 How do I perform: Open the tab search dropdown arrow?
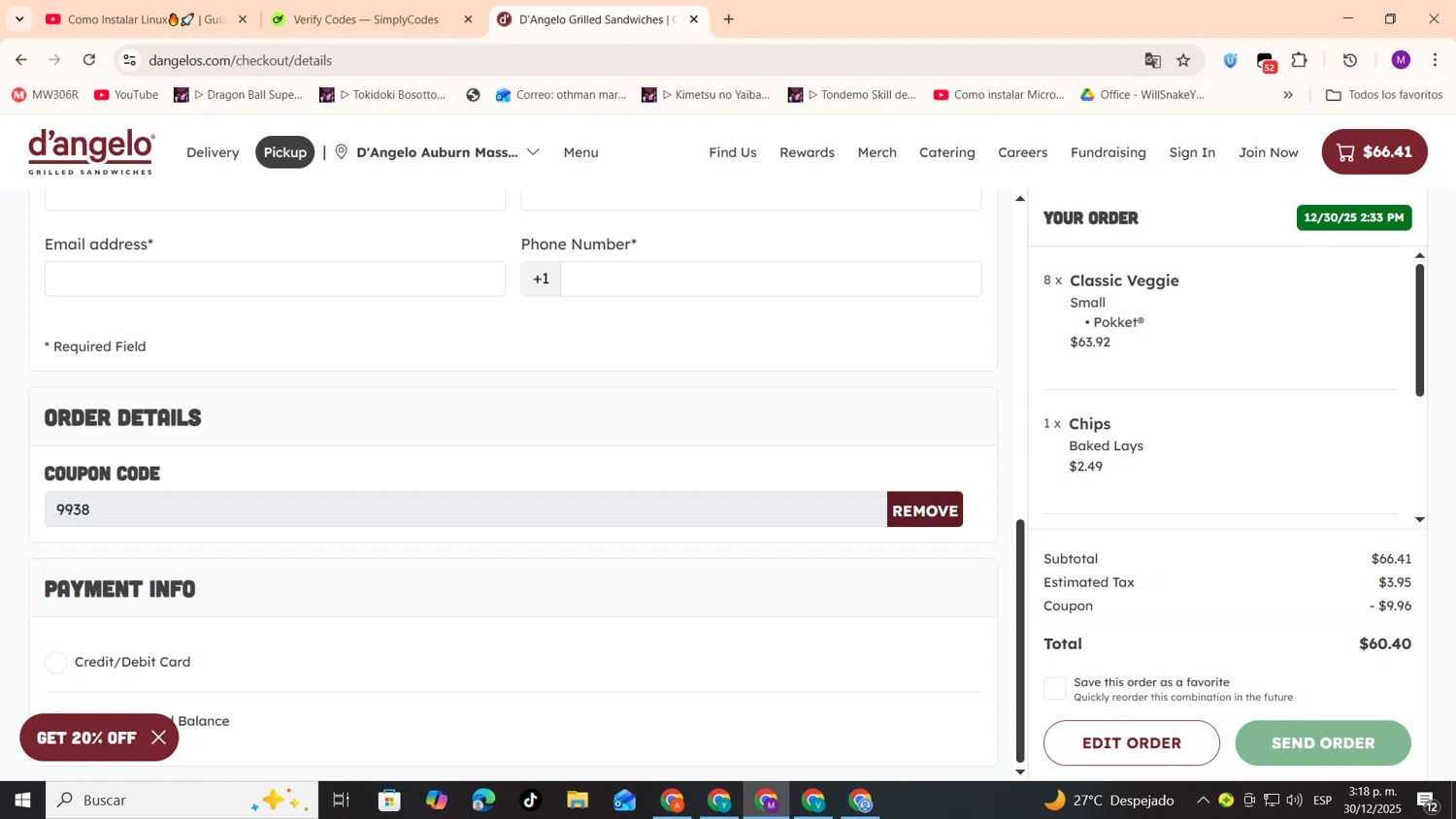pyautogui.click(x=19, y=19)
